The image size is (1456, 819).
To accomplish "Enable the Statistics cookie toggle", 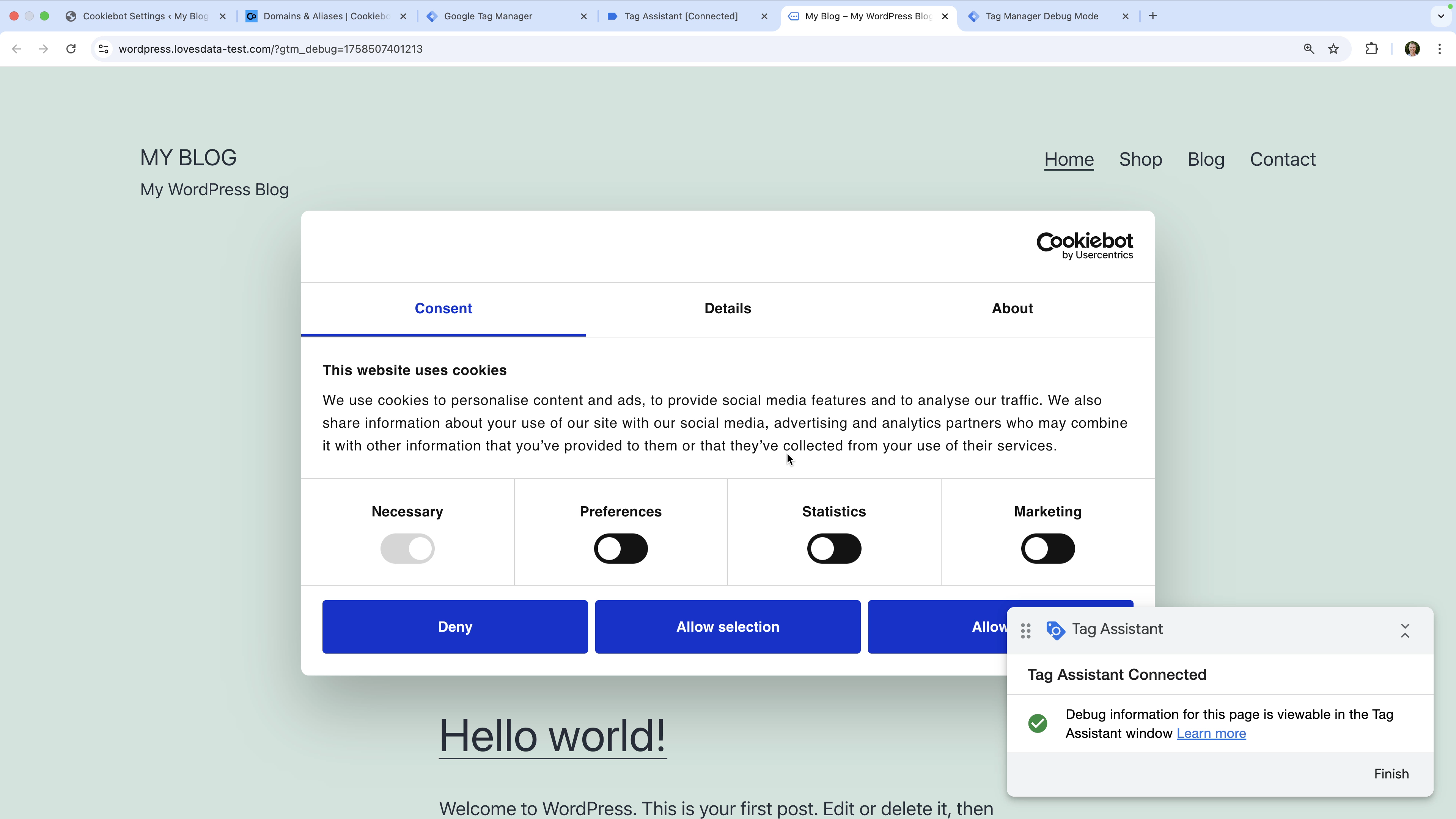I will [834, 548].
